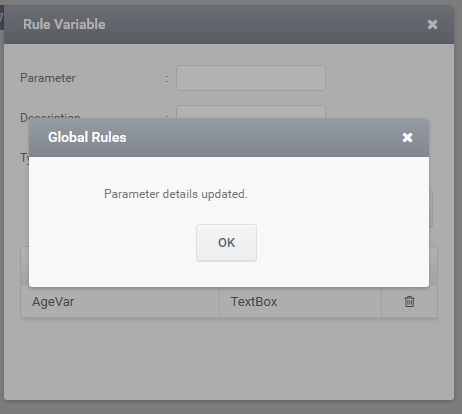Click the dark tab at top-left corner
462x414 pixels.
point(2,17)
